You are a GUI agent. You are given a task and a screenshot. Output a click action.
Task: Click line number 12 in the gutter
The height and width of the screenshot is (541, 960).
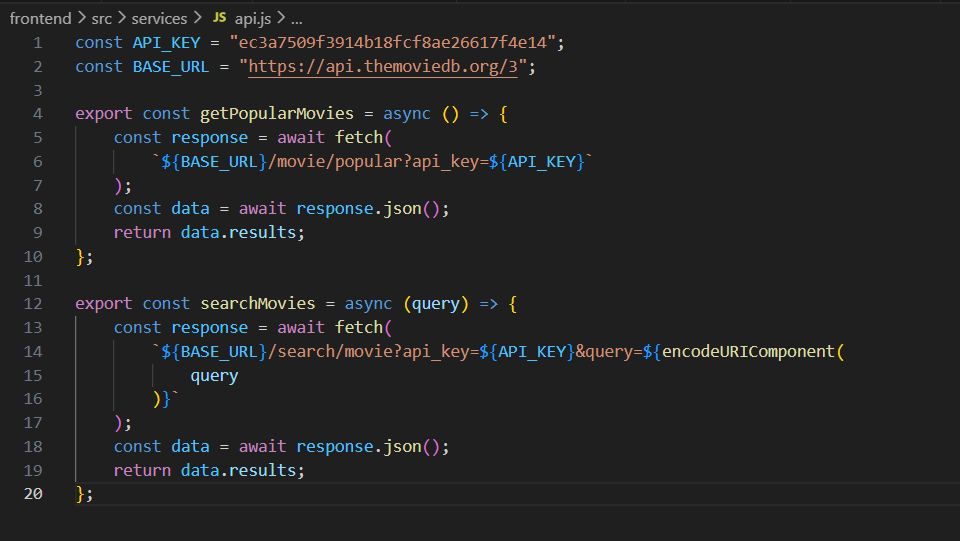[x=33, y=303]
